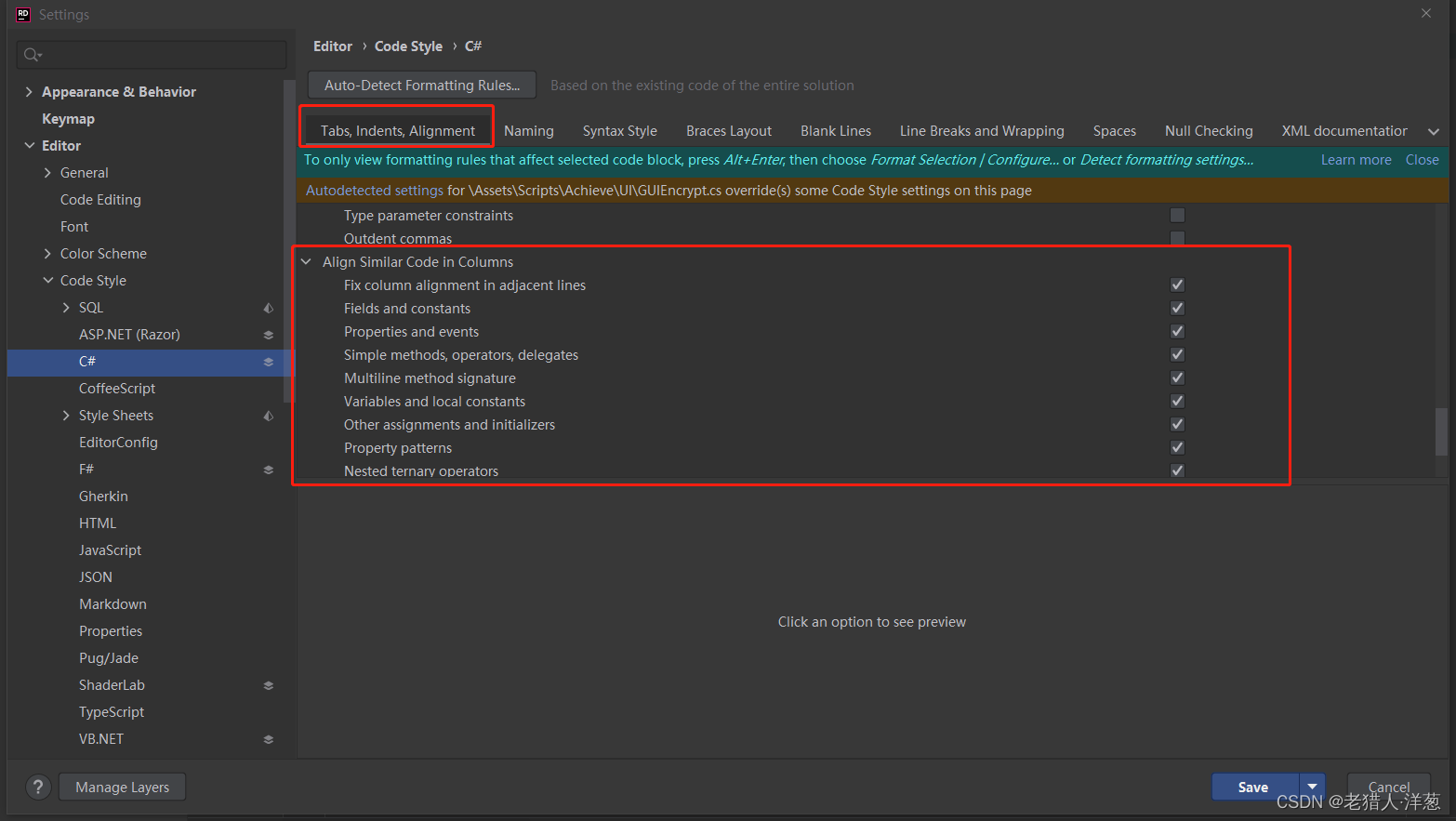Select Markdown code style

[x=113, y=604]
